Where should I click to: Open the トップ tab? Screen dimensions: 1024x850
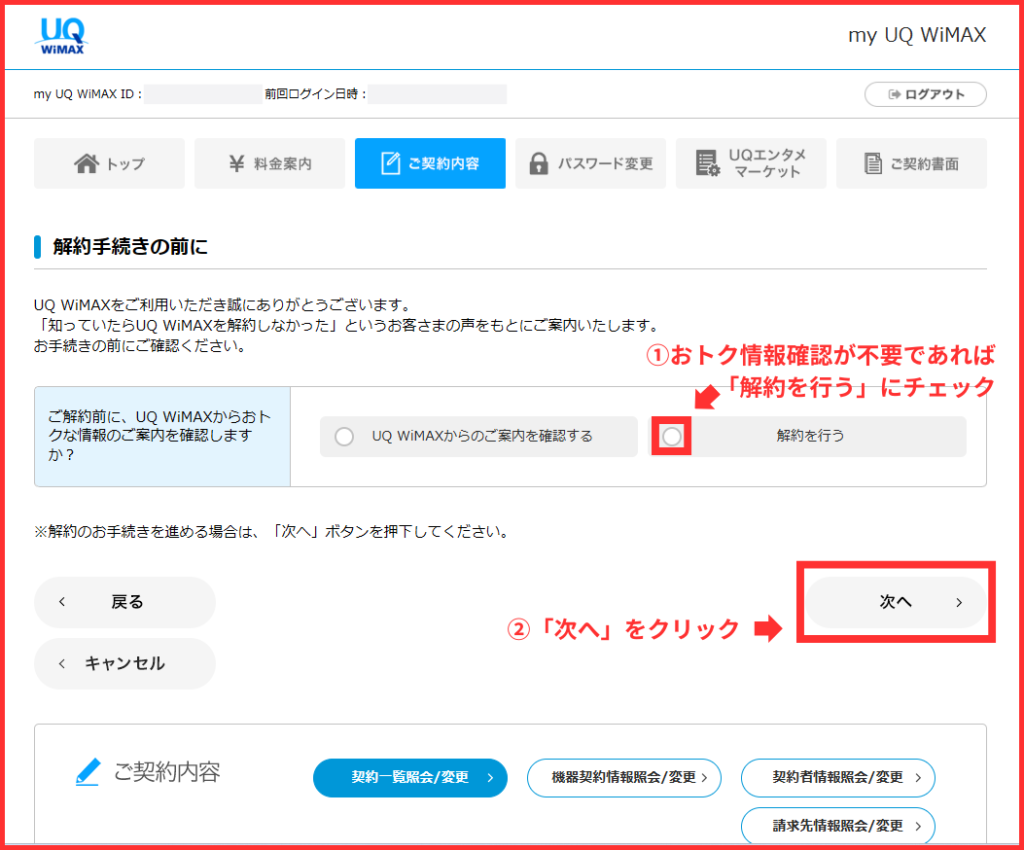click(x=109, y=163)
